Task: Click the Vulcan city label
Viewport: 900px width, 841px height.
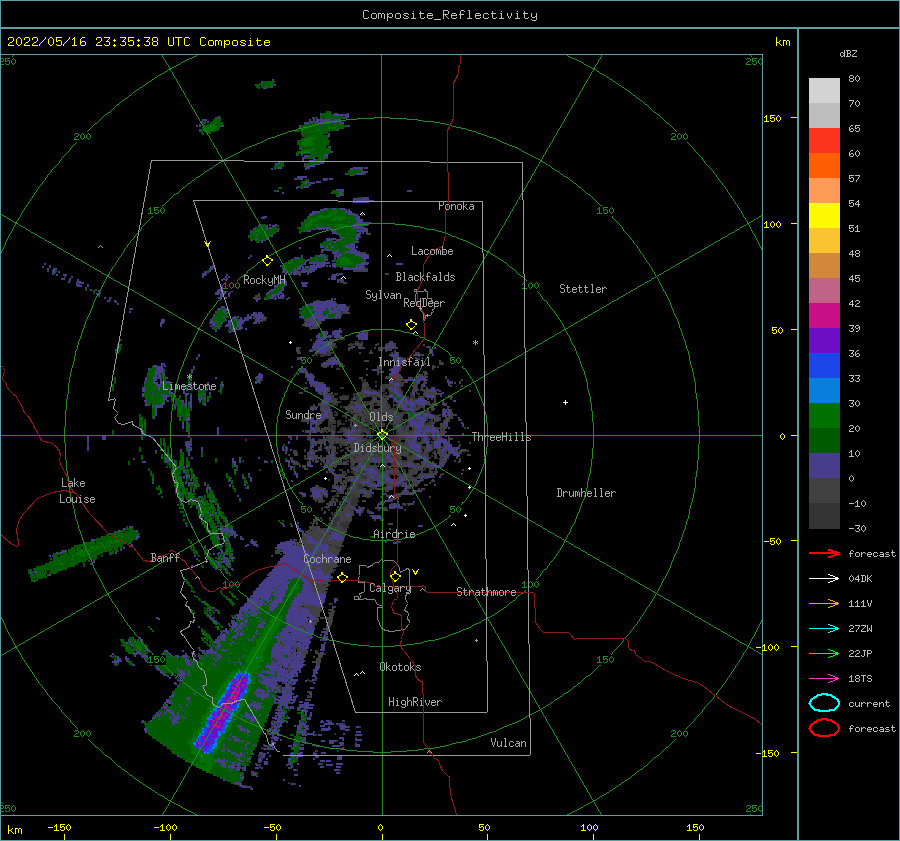Action: pos(509,743)
